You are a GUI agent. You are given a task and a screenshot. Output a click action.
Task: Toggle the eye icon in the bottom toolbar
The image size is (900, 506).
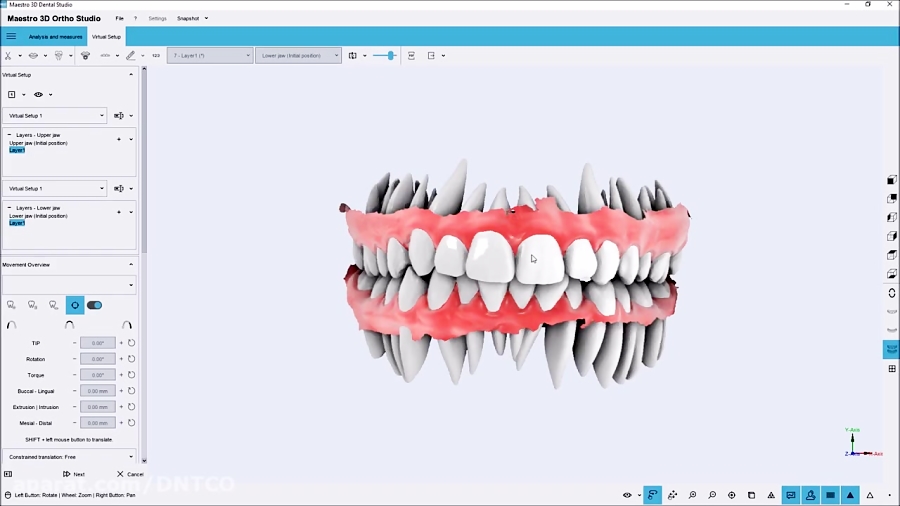click(627, 495)
